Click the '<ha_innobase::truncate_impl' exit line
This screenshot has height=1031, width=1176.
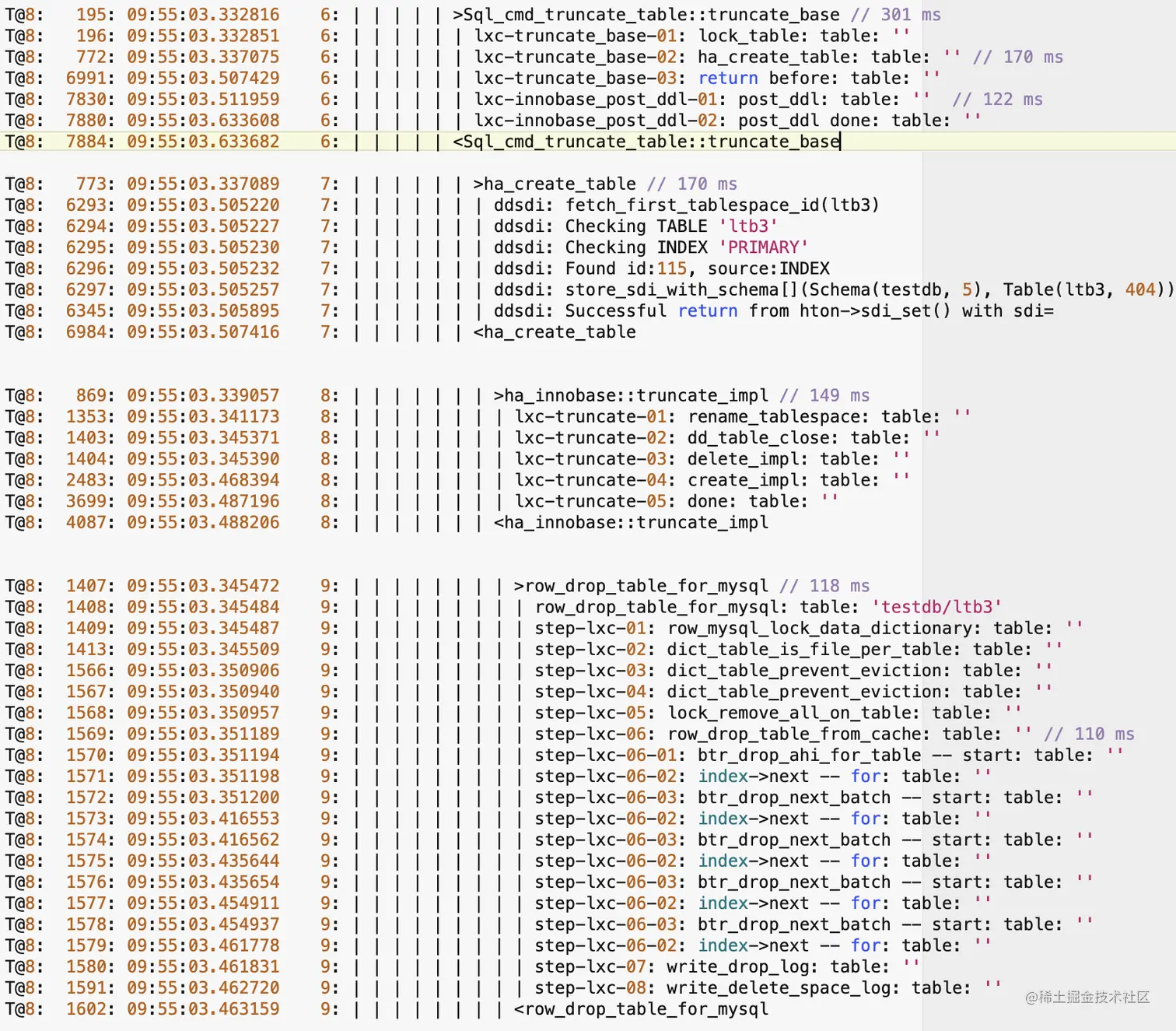(387, 522)
